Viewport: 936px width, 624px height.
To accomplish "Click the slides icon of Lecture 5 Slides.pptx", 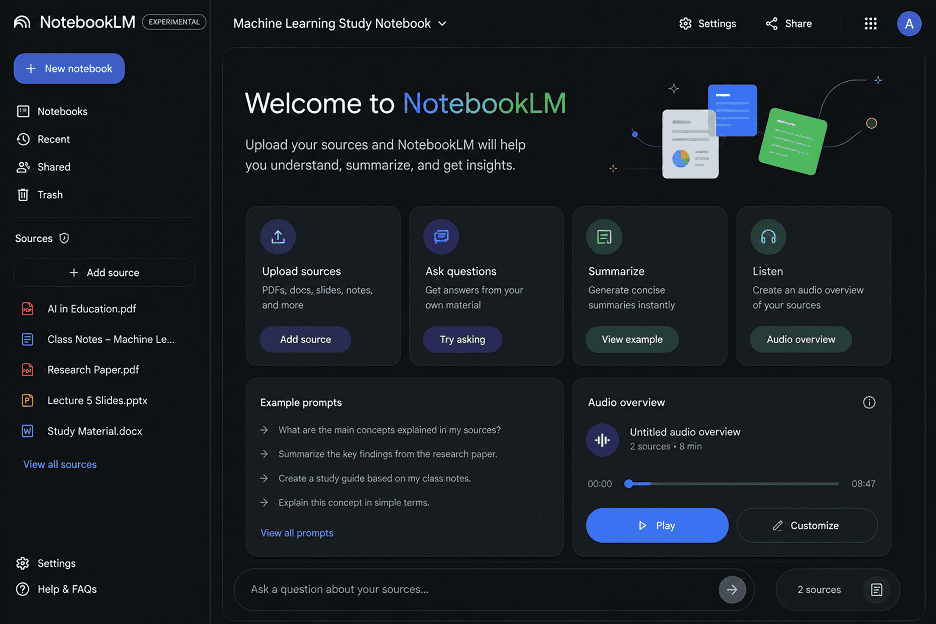I will pyautogui.click(x=27, y=400).
